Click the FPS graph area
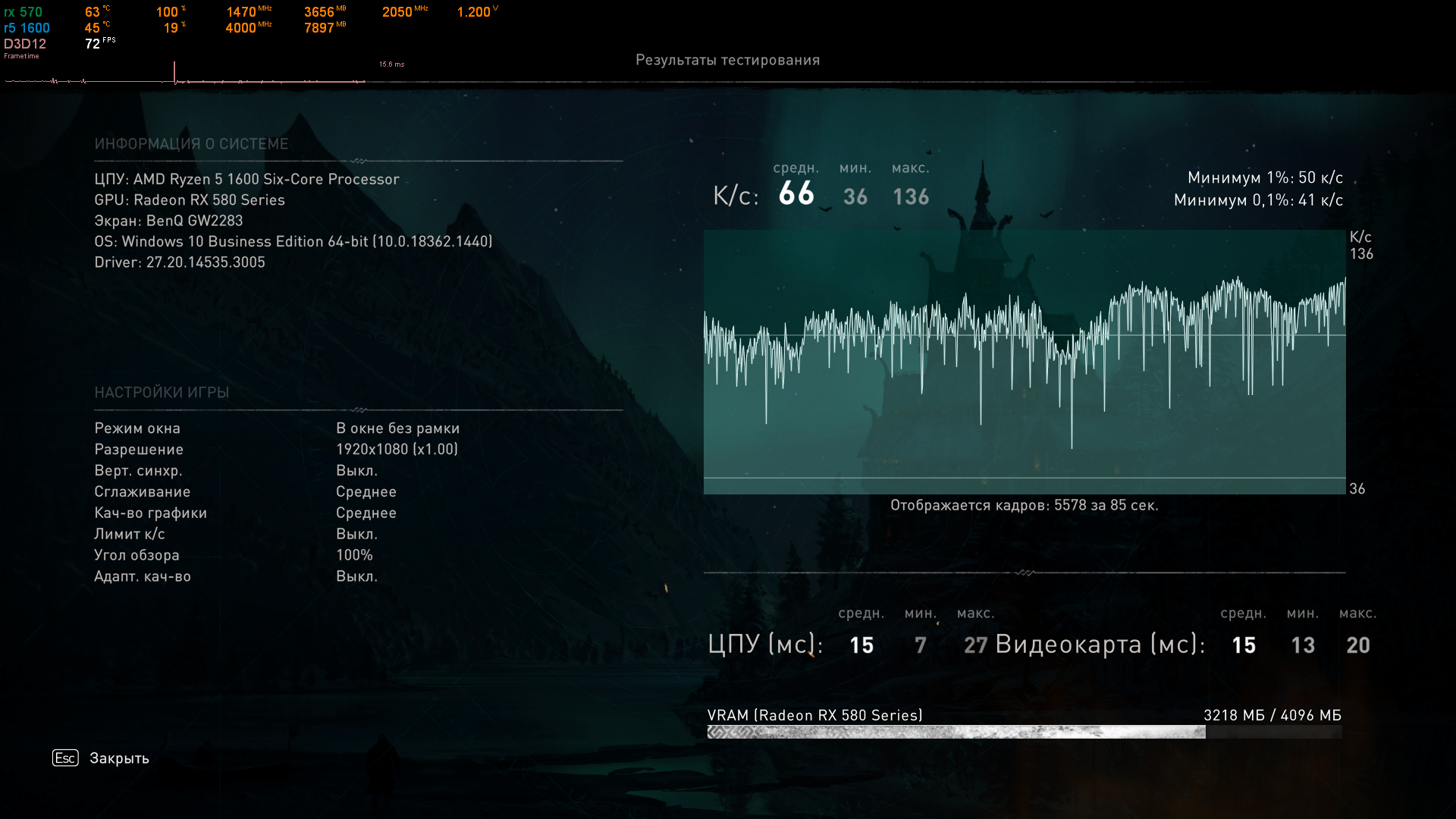Image resolution: width=1456 pixels, height=819 pixels. [1024, 362]
